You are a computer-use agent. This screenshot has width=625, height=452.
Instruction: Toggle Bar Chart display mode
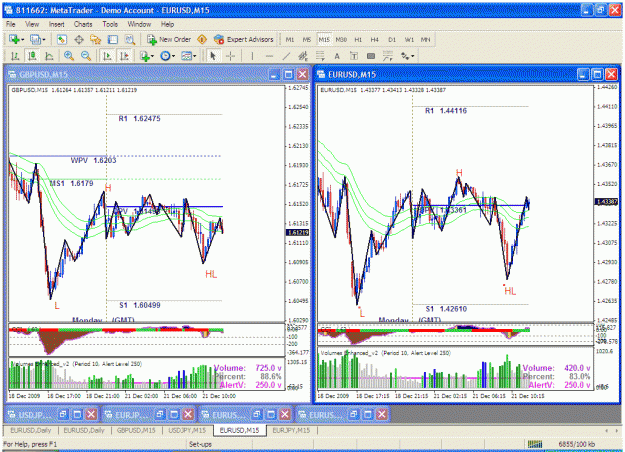[15, 56]
